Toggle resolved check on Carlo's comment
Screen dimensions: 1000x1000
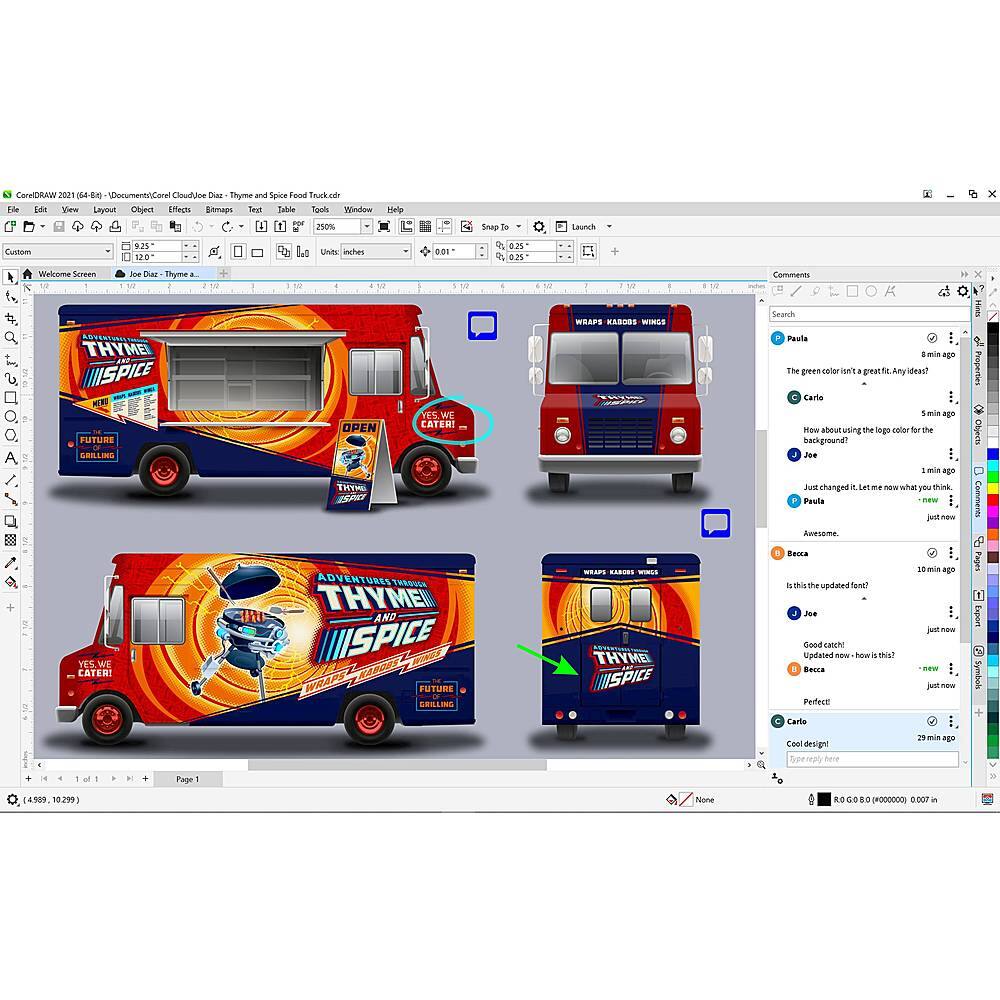click(x=932, y=721)
